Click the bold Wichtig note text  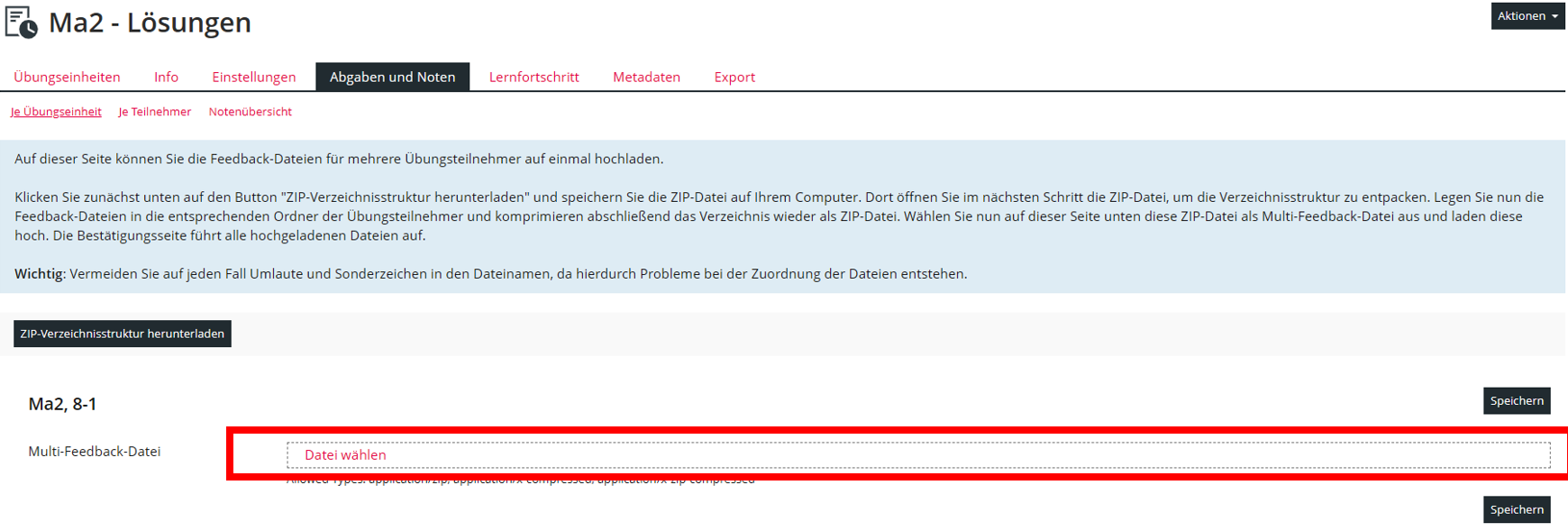(39, 274)
